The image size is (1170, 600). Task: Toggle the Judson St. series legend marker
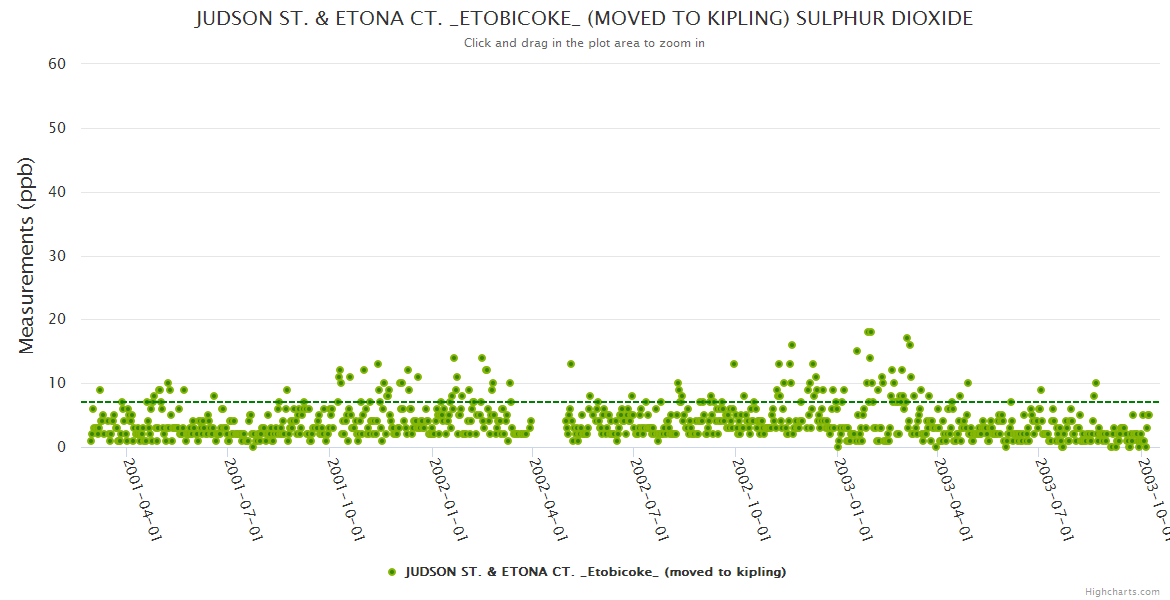[x=392, y=572]
